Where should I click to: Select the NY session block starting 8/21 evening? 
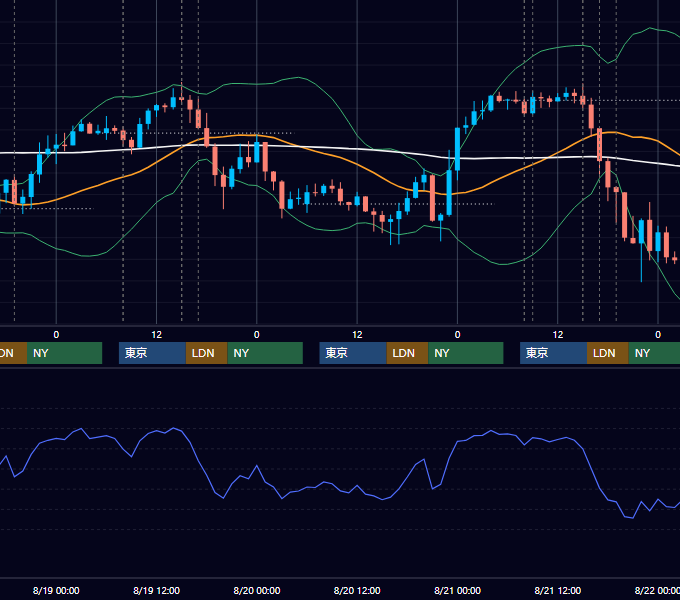654,353
